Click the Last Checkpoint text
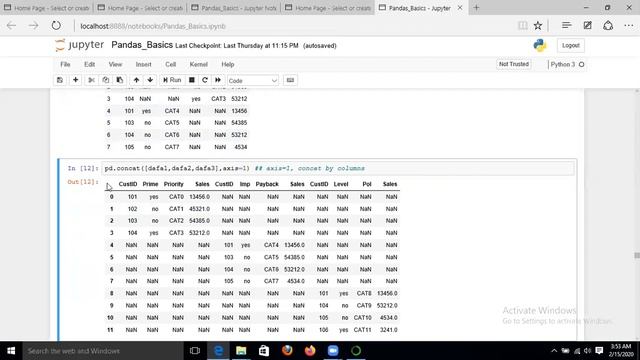 pos(237,46)
